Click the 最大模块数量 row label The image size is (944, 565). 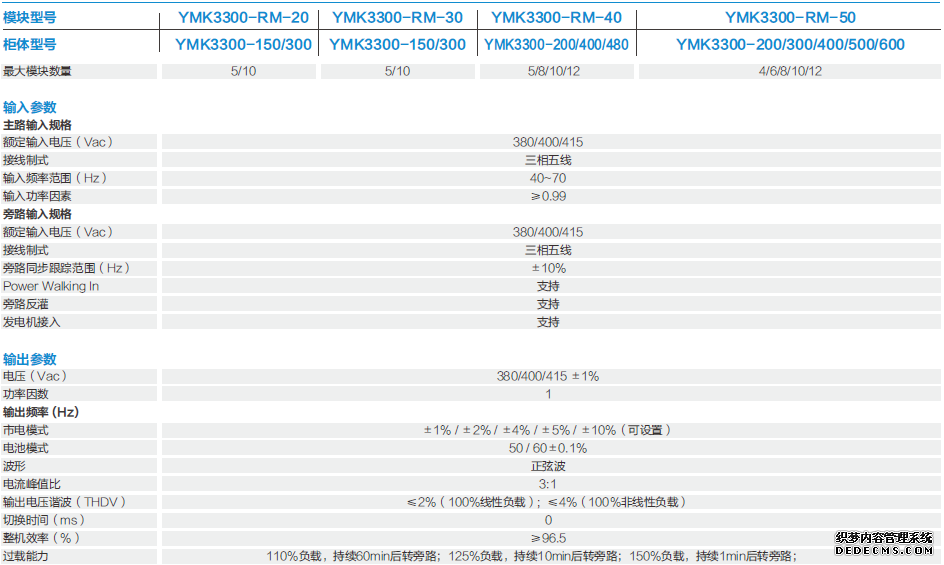click(37, 71)
